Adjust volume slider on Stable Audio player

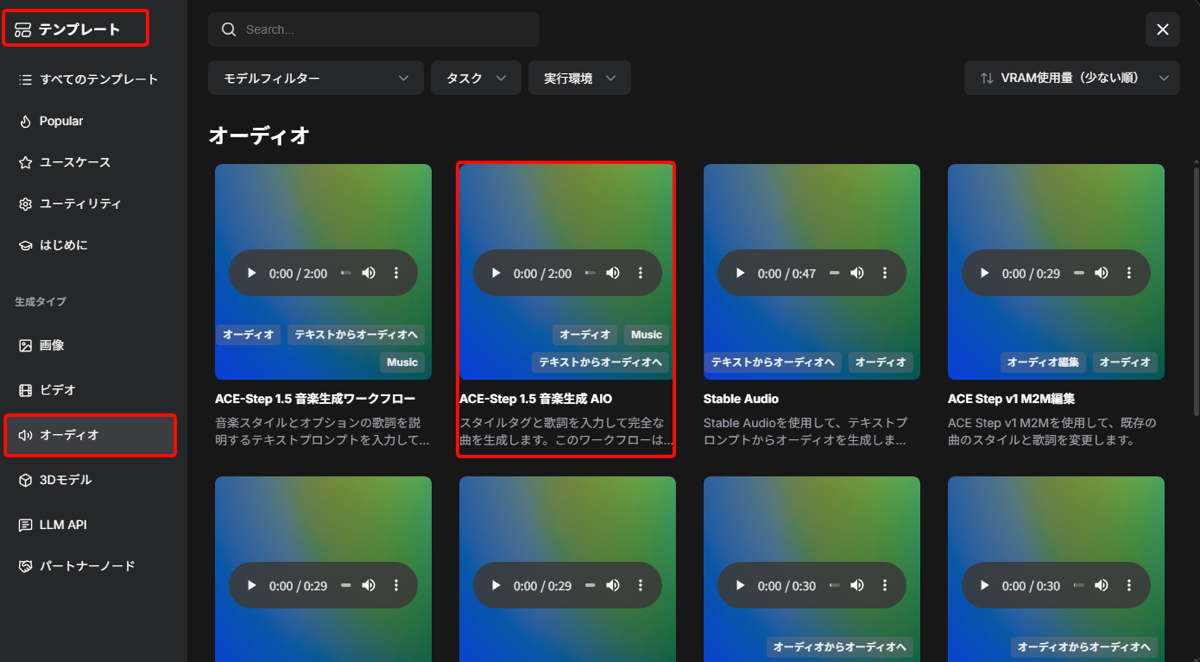click(834, 273)
